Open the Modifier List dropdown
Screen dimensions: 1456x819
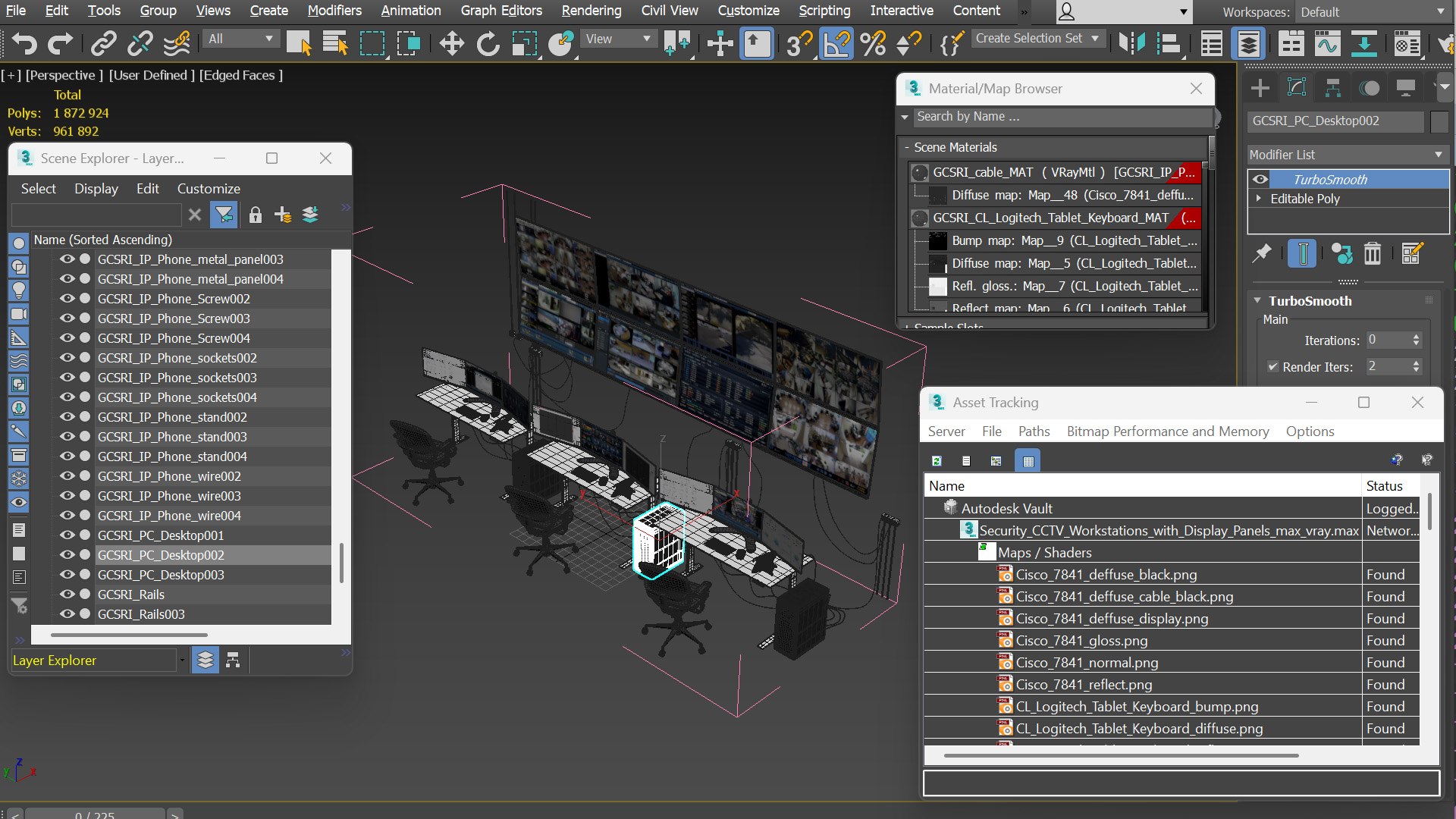pos(1348,155)
